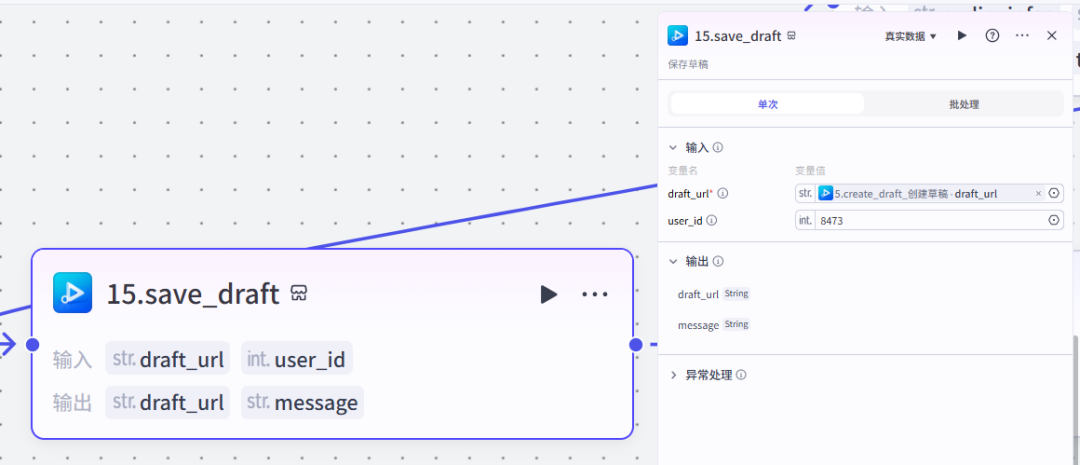Image resolution: width=1080 pixels, height=465 pixels.
Task: Click output message String entry in panel
Action: [714, 324]
